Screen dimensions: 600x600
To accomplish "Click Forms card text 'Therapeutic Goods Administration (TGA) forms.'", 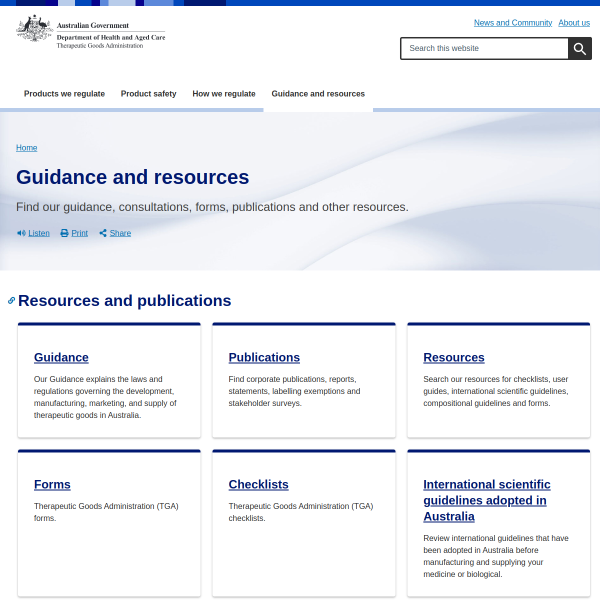I will pos(106,512).
